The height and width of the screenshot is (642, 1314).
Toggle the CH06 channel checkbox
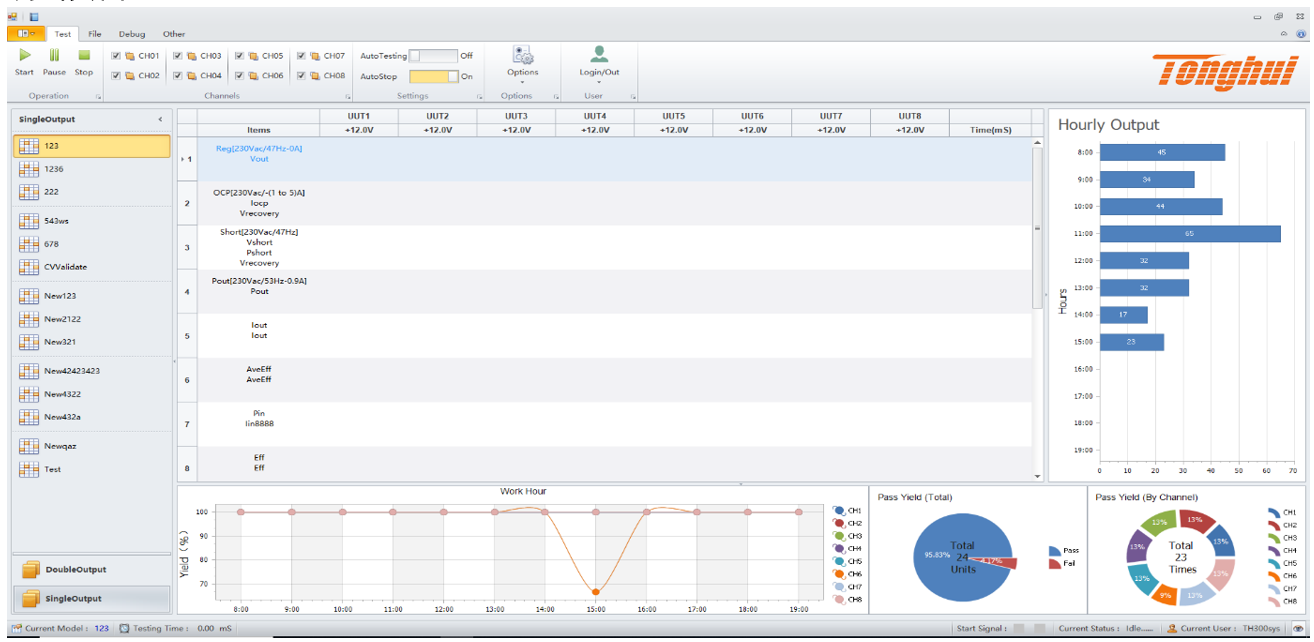[240, 75]
